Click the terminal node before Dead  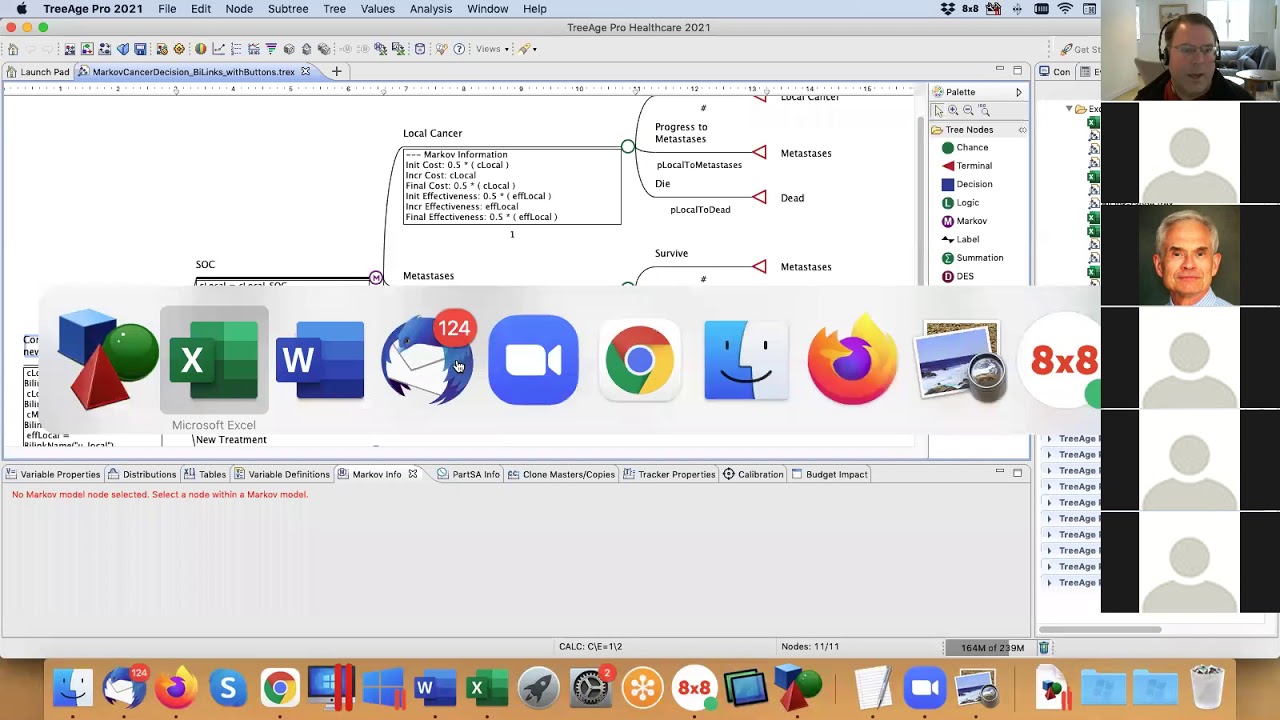tap(760, 198)
